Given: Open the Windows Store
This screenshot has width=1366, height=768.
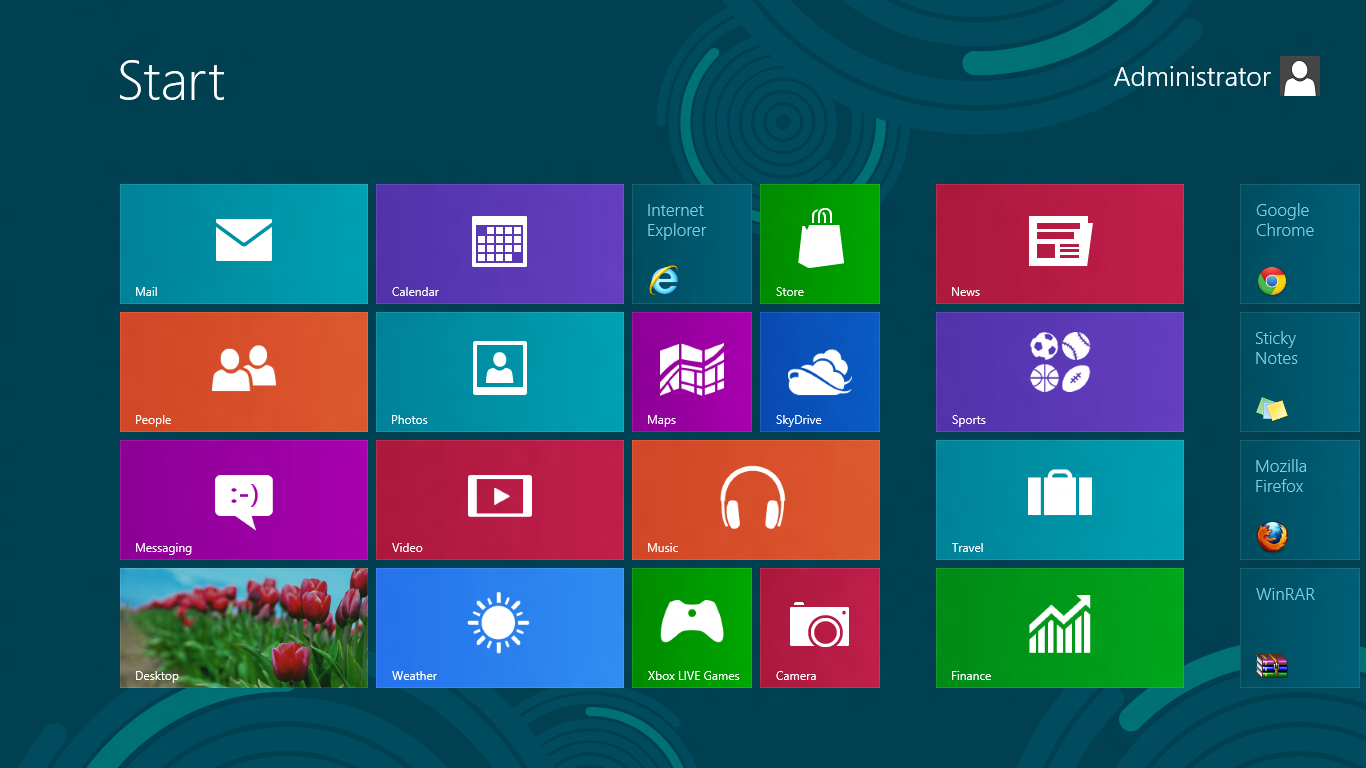Looking at the screenshot, I should point(819,243).
